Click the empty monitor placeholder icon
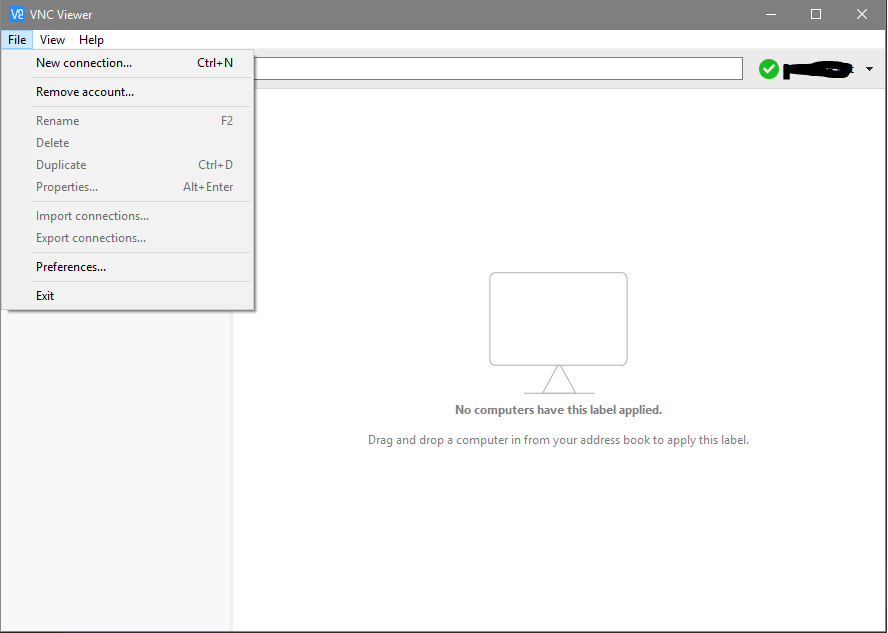 click(558, 333)
